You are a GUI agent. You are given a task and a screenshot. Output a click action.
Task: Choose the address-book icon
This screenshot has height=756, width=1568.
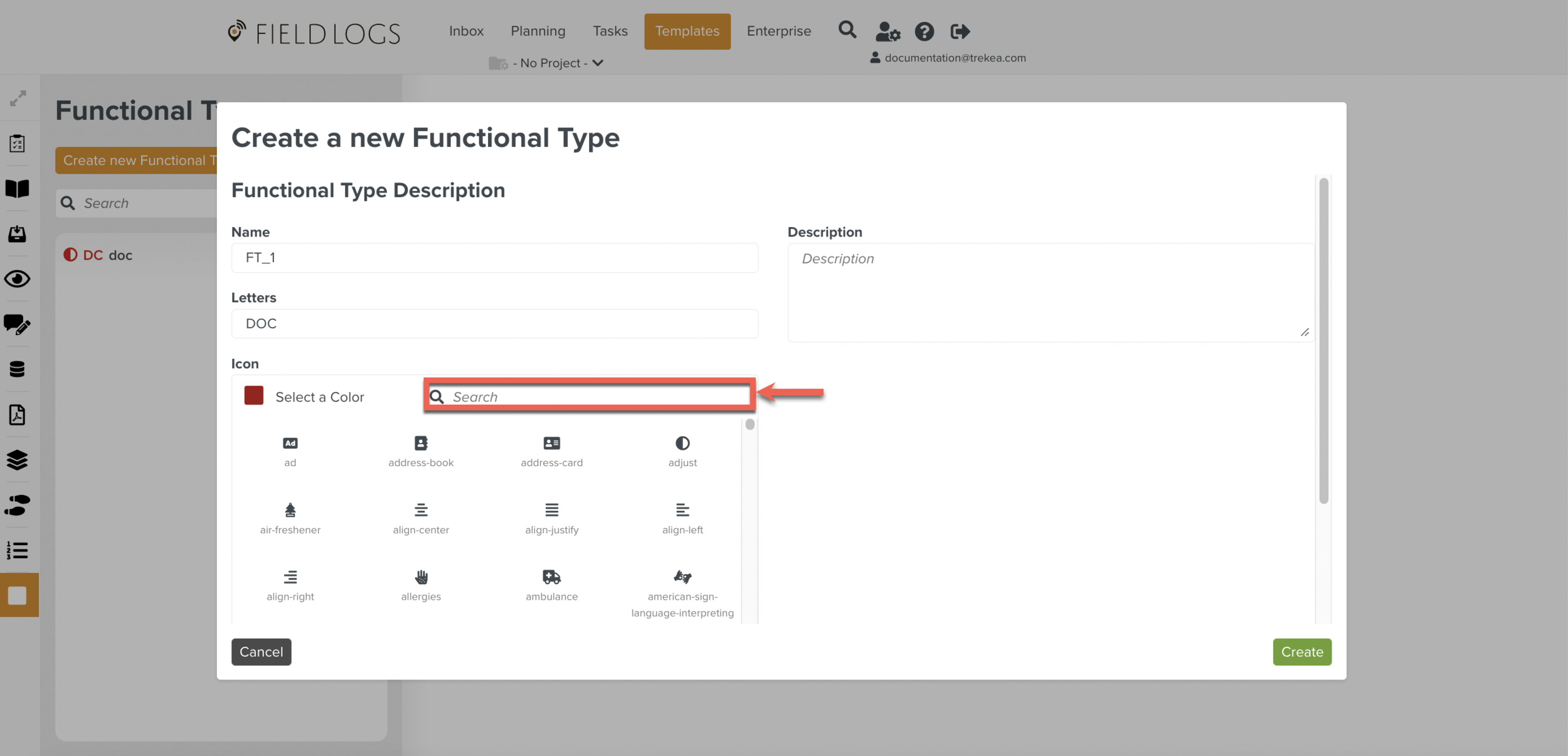421,444
